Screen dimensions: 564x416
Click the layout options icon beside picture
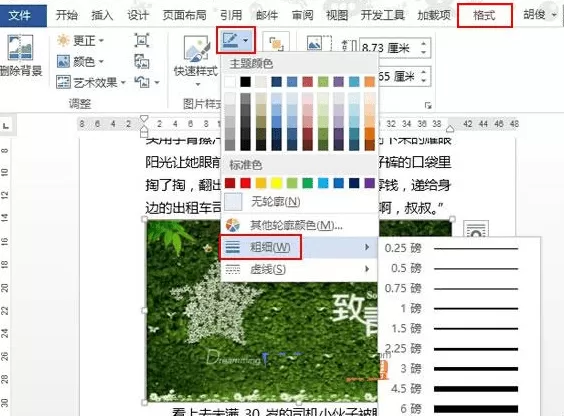click(476, 229)
